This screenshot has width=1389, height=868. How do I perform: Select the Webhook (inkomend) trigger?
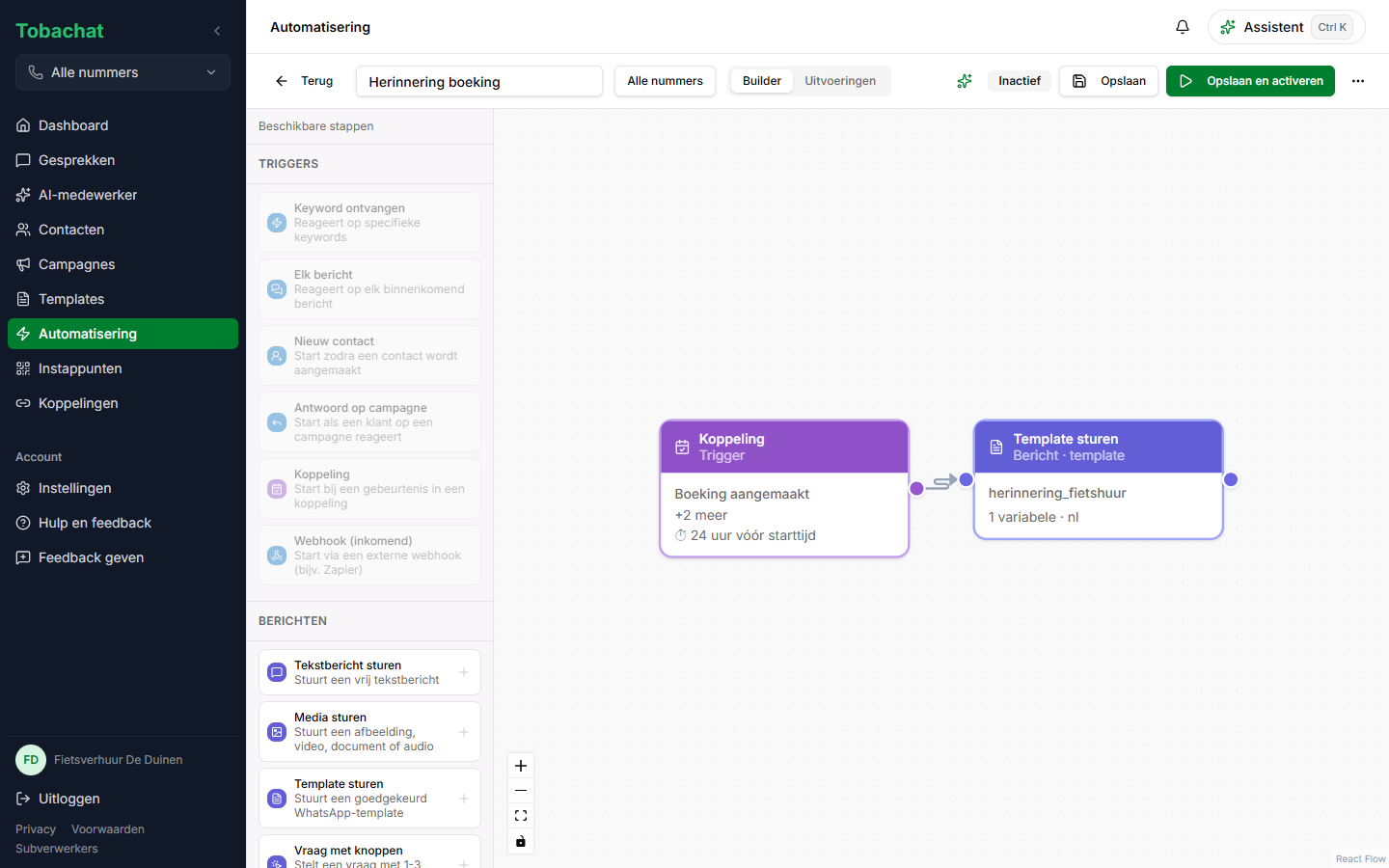369,556
